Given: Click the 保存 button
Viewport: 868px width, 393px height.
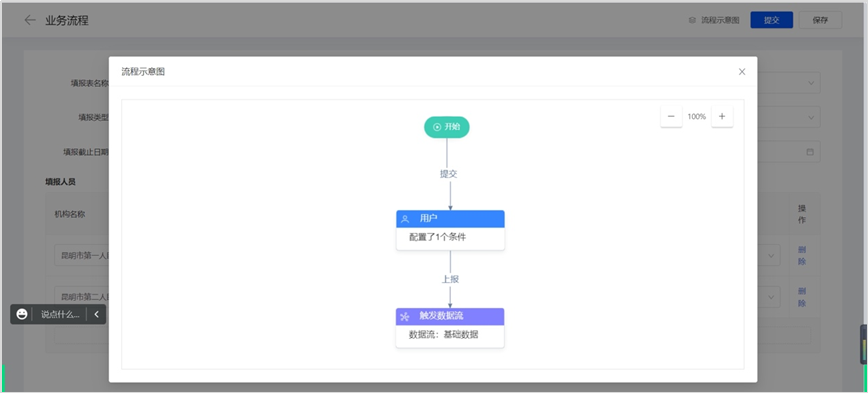Looking at the screenshot, I should pos(820,20).
